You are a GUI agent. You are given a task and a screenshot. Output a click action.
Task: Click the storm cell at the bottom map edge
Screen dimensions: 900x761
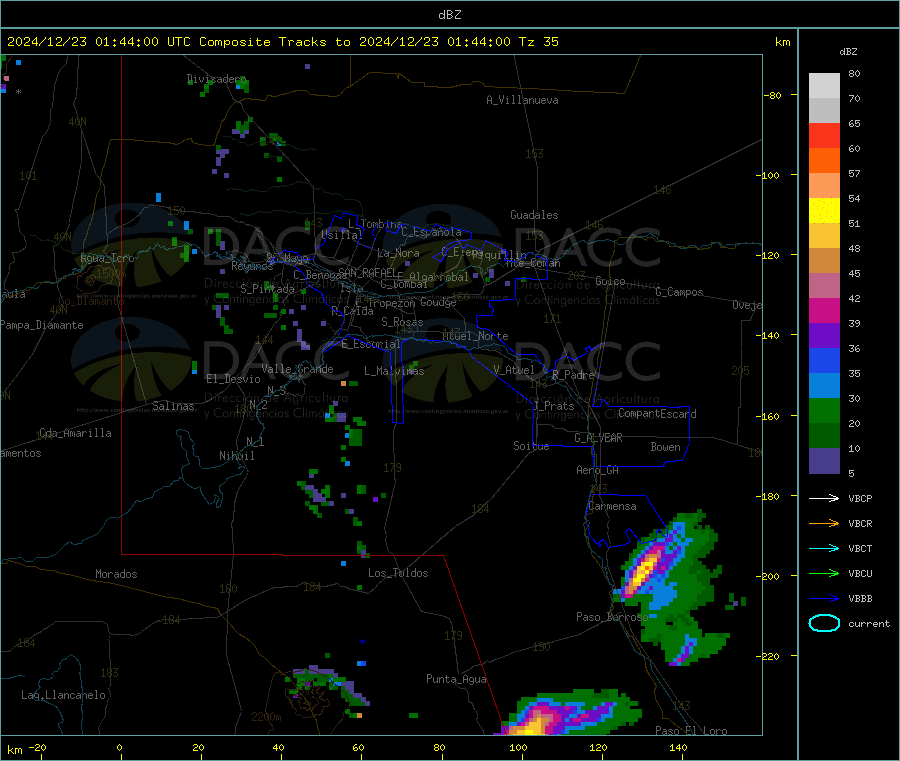tap(568, 713)
